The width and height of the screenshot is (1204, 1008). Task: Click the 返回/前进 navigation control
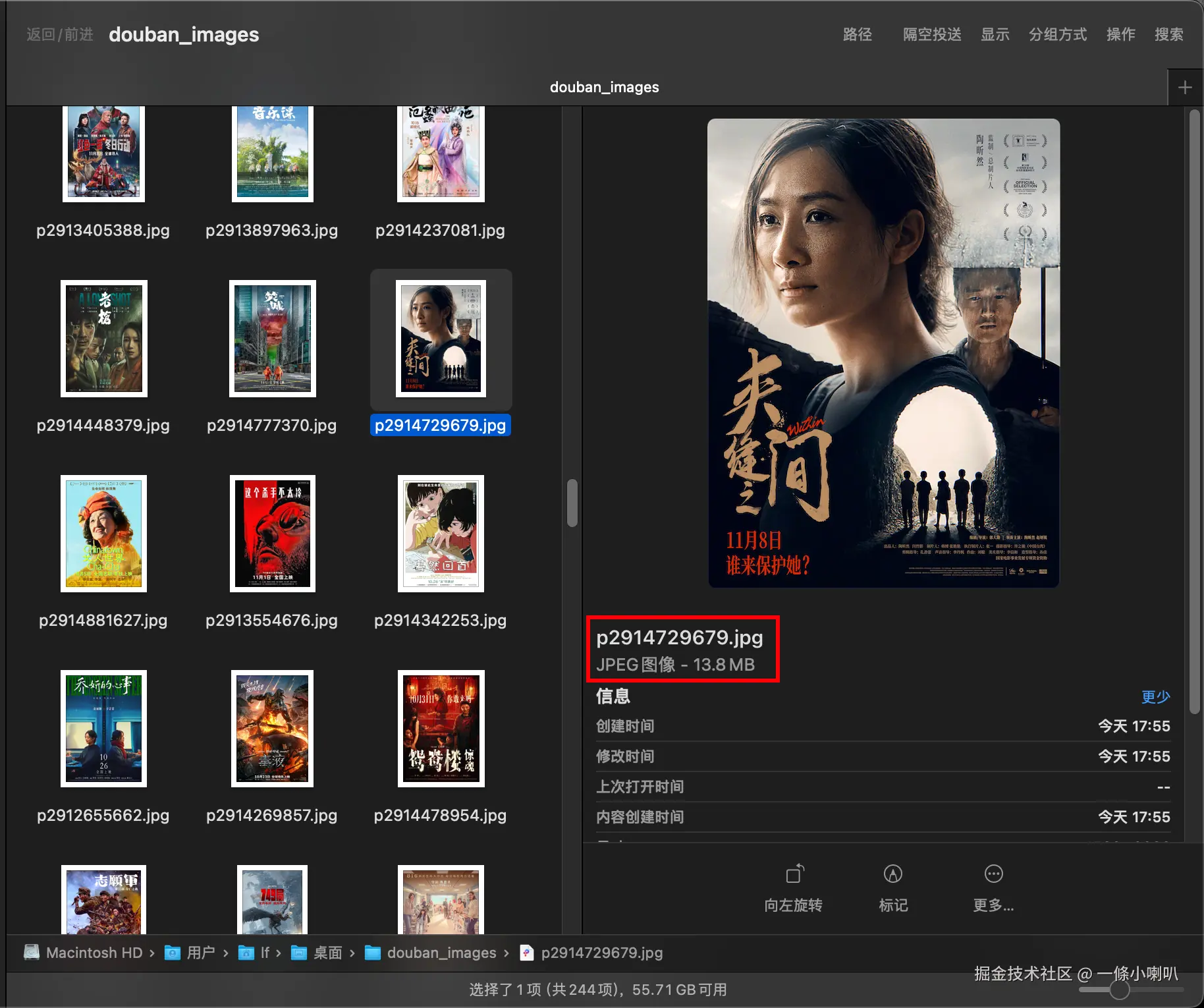[x=60, y=34]
